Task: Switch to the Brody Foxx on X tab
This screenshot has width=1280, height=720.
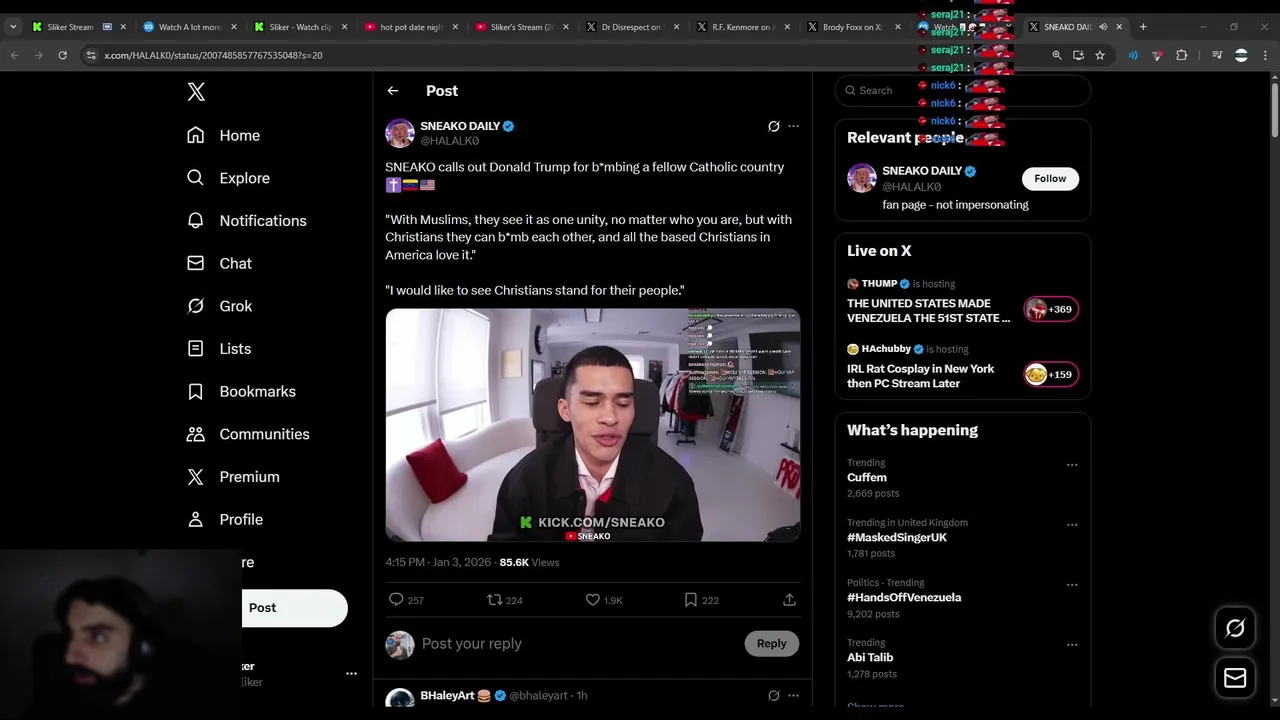Action: click(x=852, y=27)
